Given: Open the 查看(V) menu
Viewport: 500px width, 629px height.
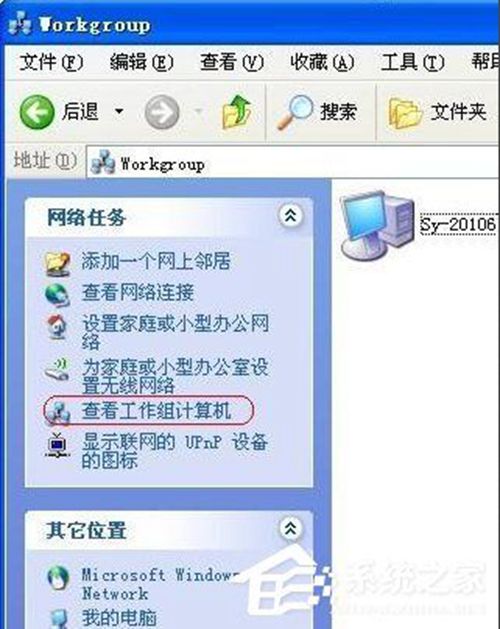Looking at the screenshot, I should 232,62.
